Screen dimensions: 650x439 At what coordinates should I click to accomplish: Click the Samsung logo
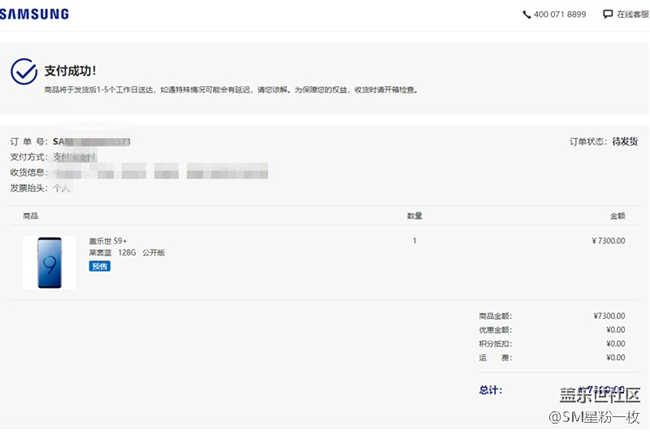[x=34, y=14]
